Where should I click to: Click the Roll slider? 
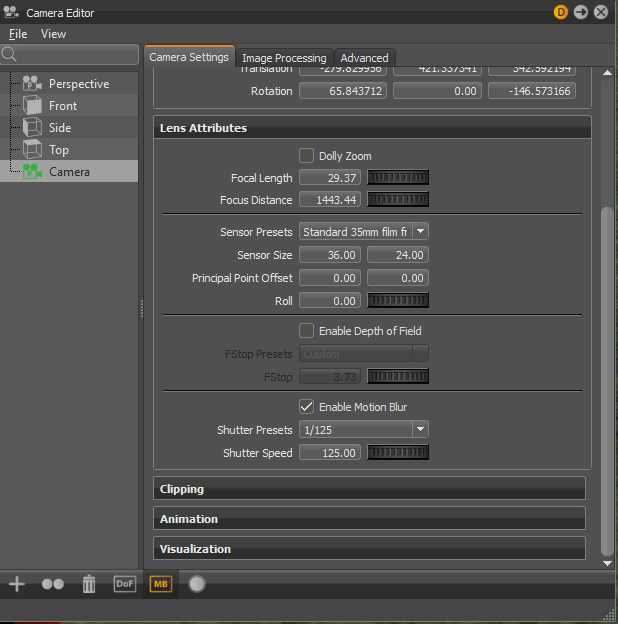point(398,300)
